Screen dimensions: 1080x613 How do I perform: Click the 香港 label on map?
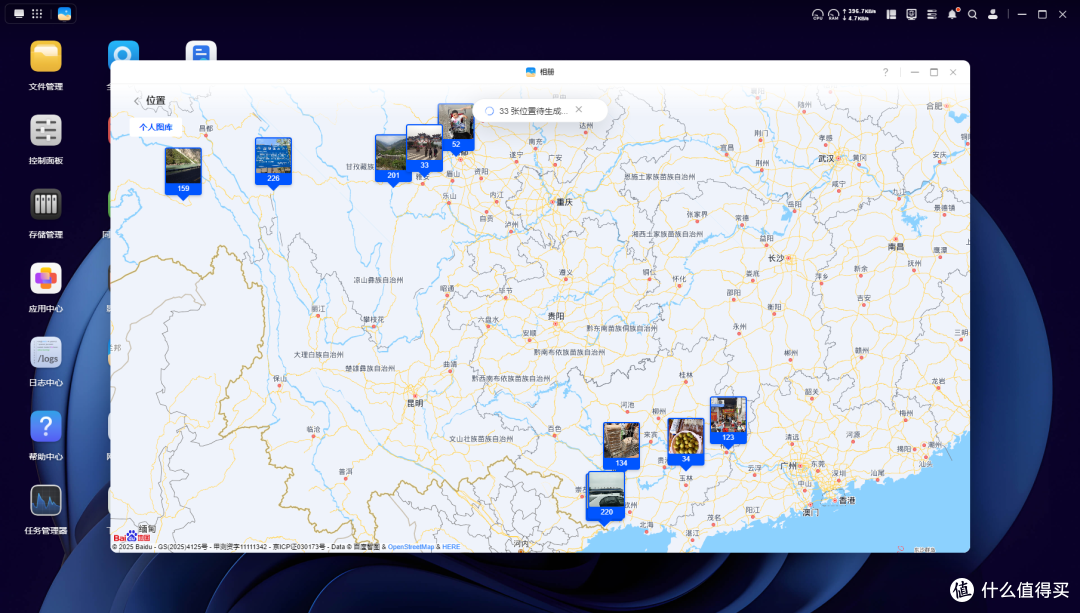(847, 501)
